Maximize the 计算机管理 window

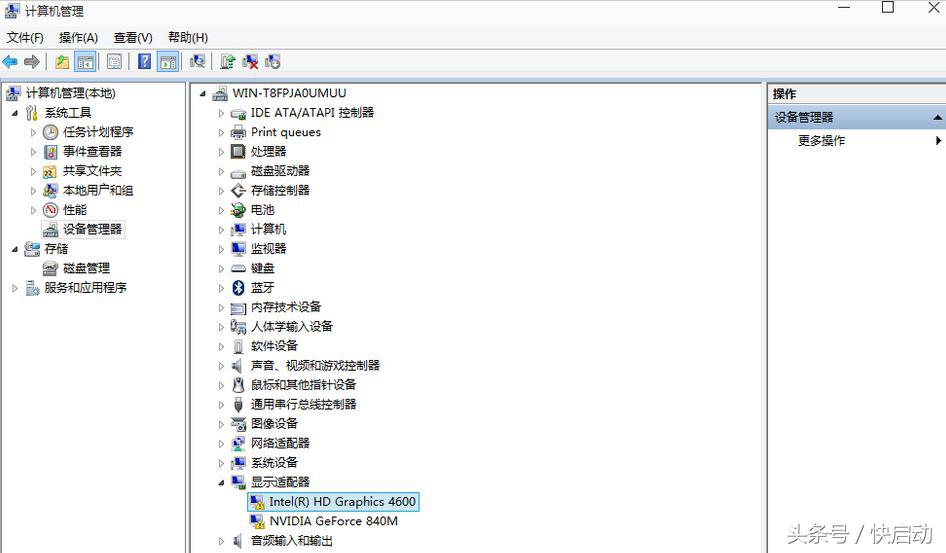point(888,7)
